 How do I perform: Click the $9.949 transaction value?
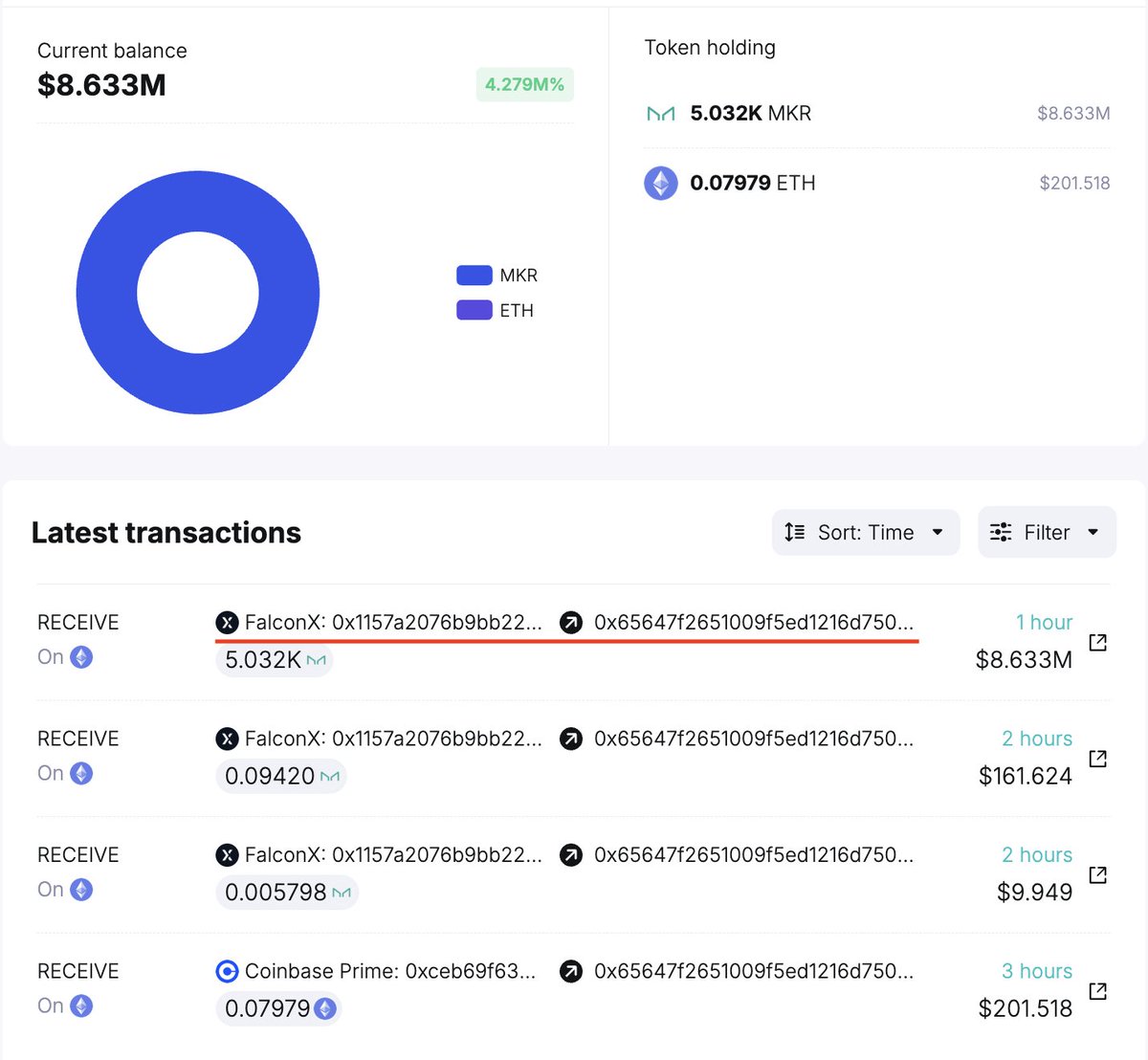tap(1035, 893)
